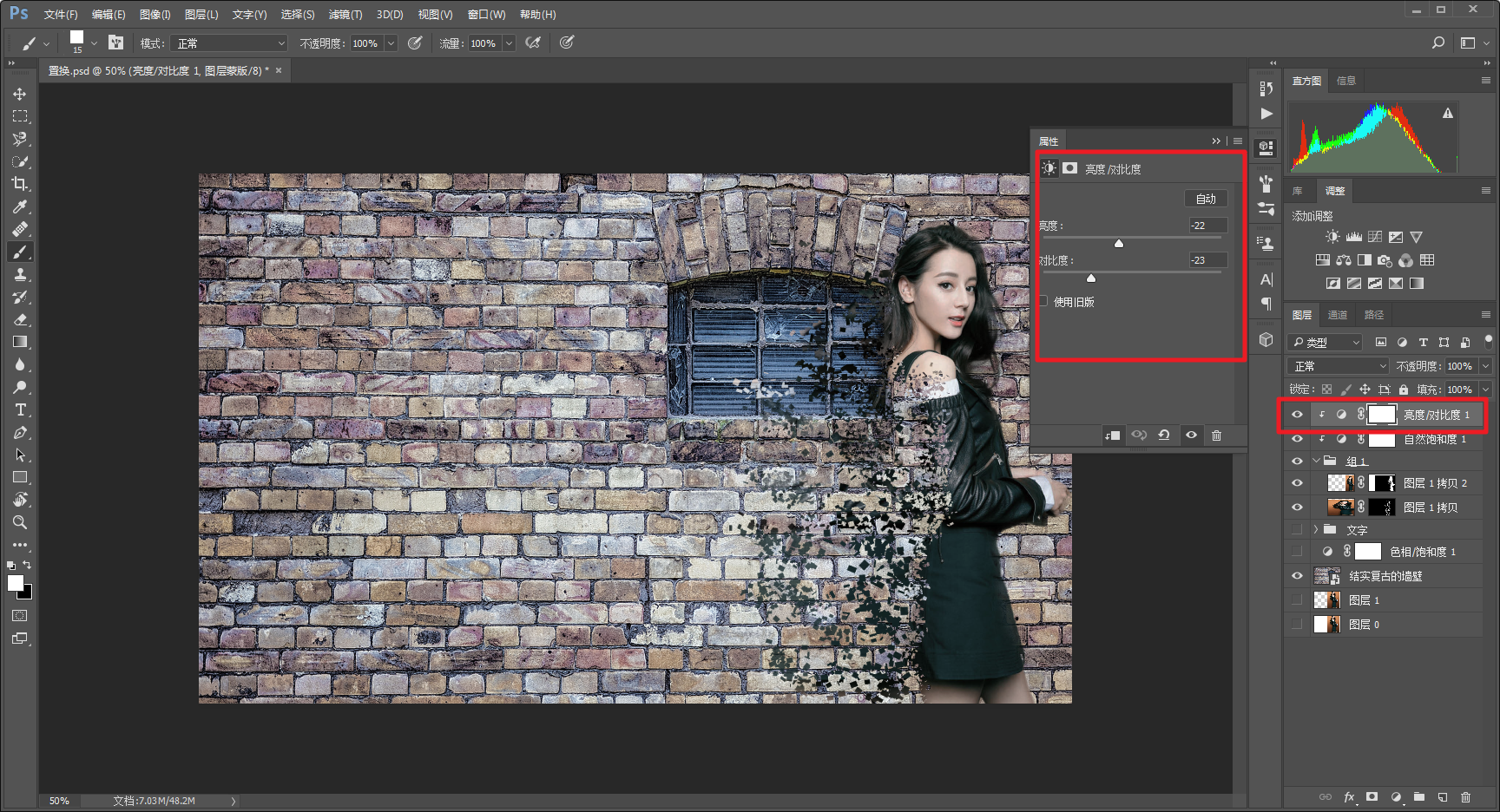Show the 色相/饱和度 1 layer
Screen dimensions: 1500x812
click(x=1297, y=552)
